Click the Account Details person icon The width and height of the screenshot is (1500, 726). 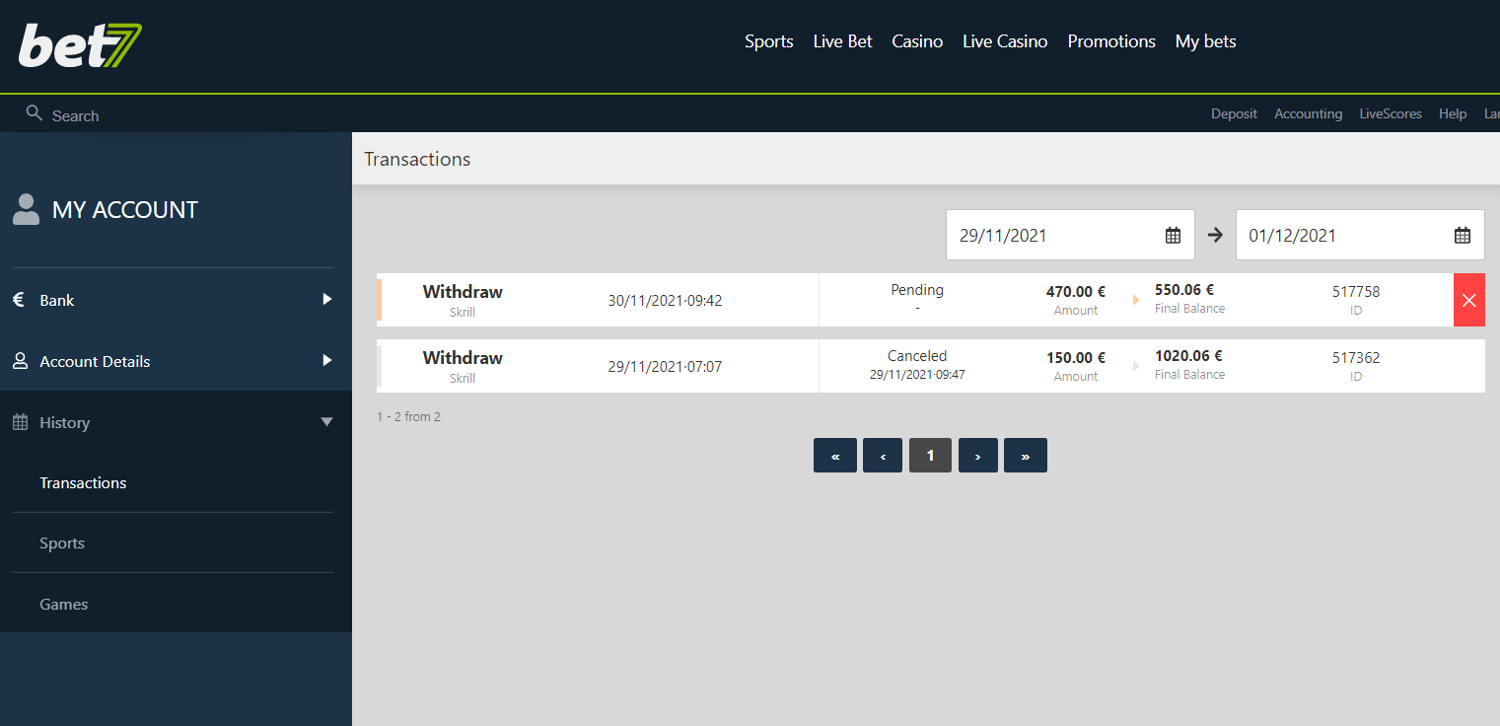pyautogui.click(x=20, y=361)
